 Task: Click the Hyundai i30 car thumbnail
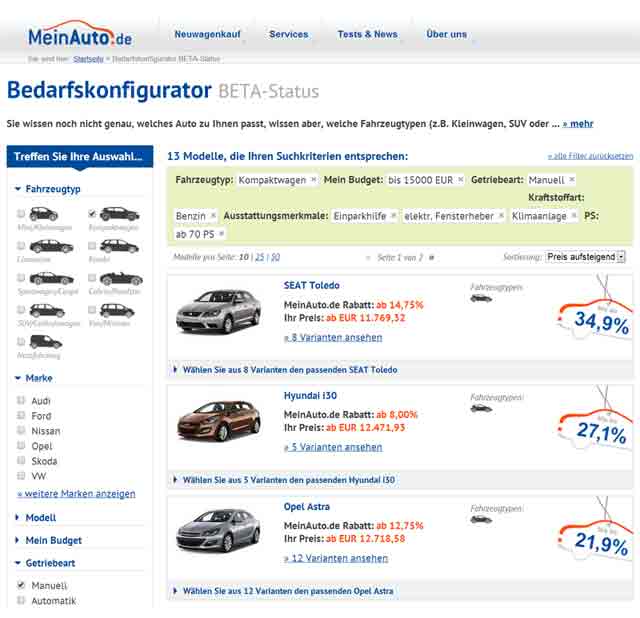click(218, 421)
